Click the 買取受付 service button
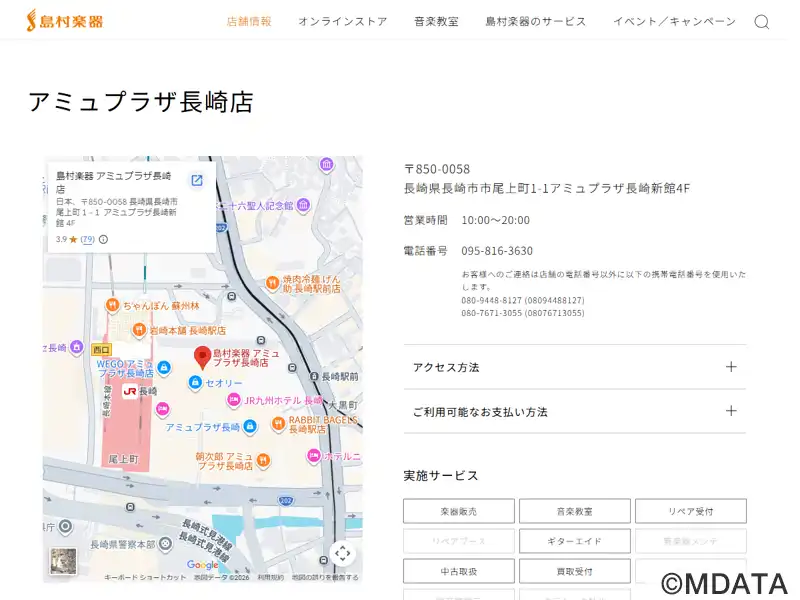The height and width of the screenshot is (600, 800). 574,571
